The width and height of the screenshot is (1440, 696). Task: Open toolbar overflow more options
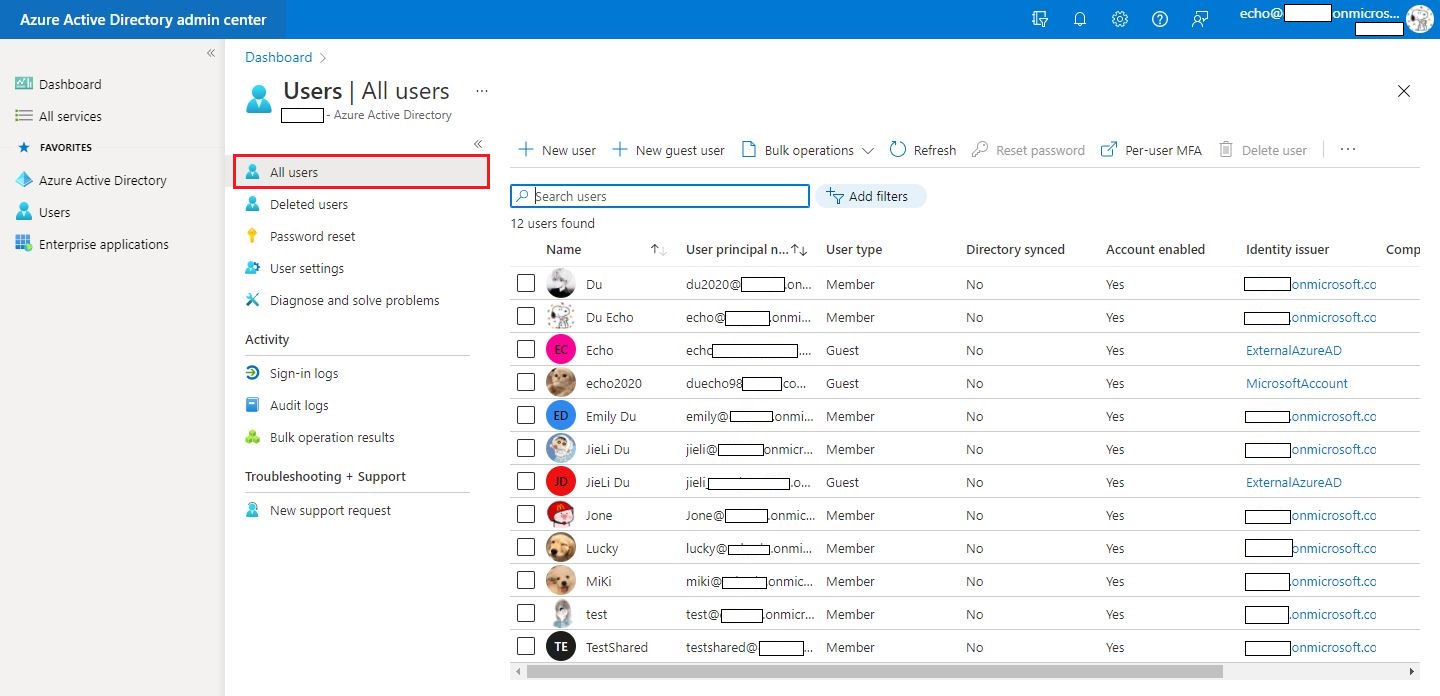click(x=1348, y=150)
